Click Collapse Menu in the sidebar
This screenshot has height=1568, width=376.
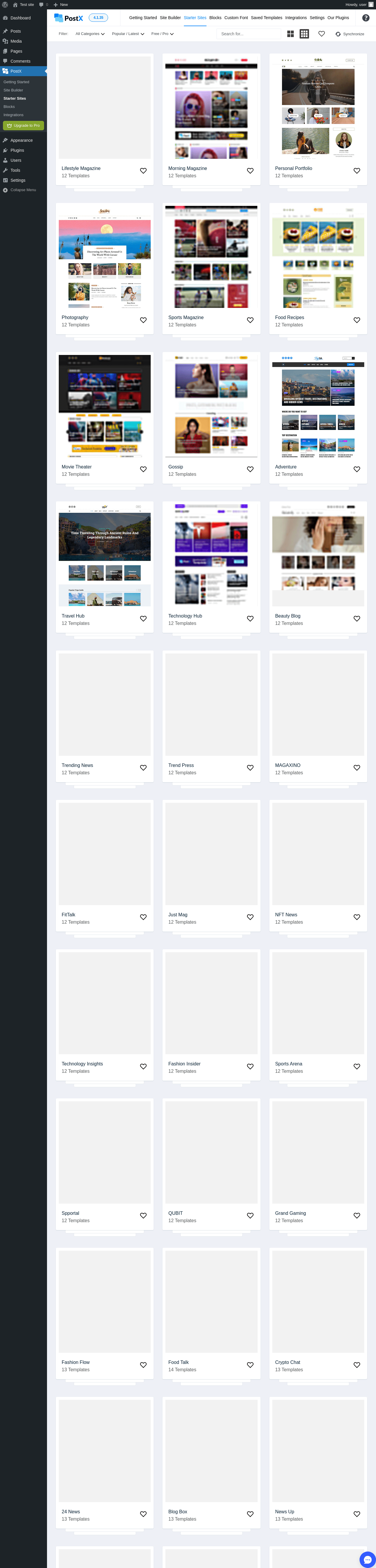click(x=23, y=190)
